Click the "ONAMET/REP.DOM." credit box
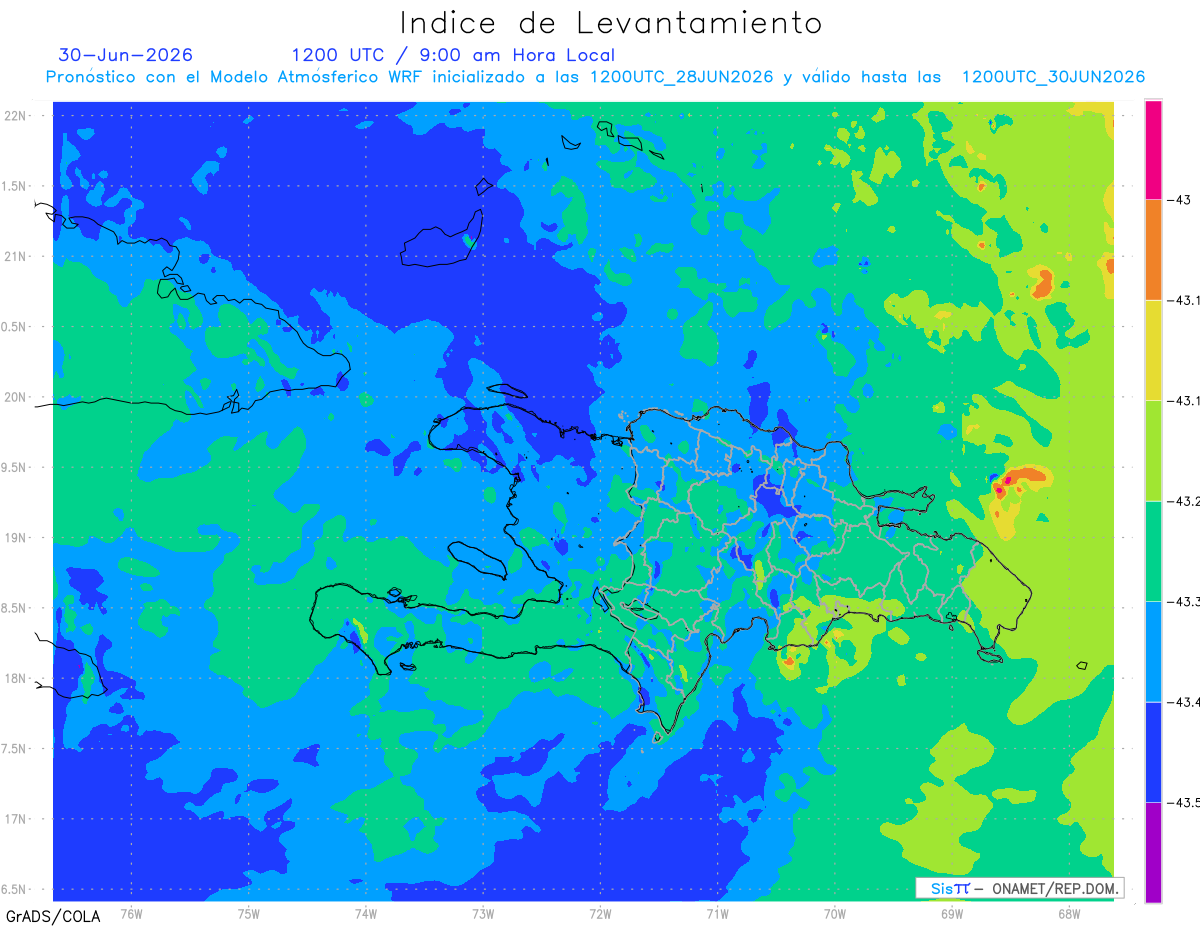The image size is (1200, 927). (x=1019, y=888)
